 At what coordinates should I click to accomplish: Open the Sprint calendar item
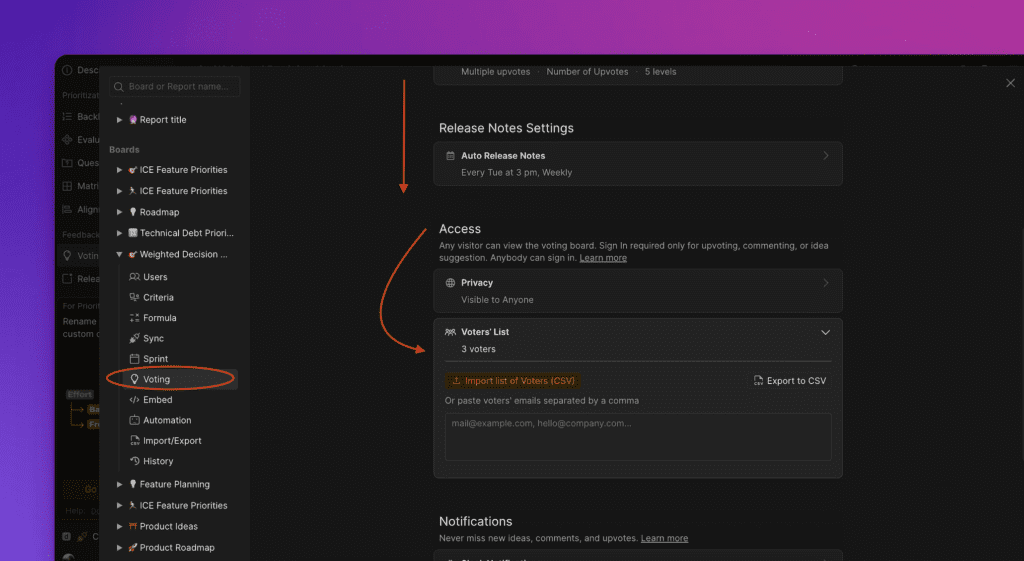(155, 359)
